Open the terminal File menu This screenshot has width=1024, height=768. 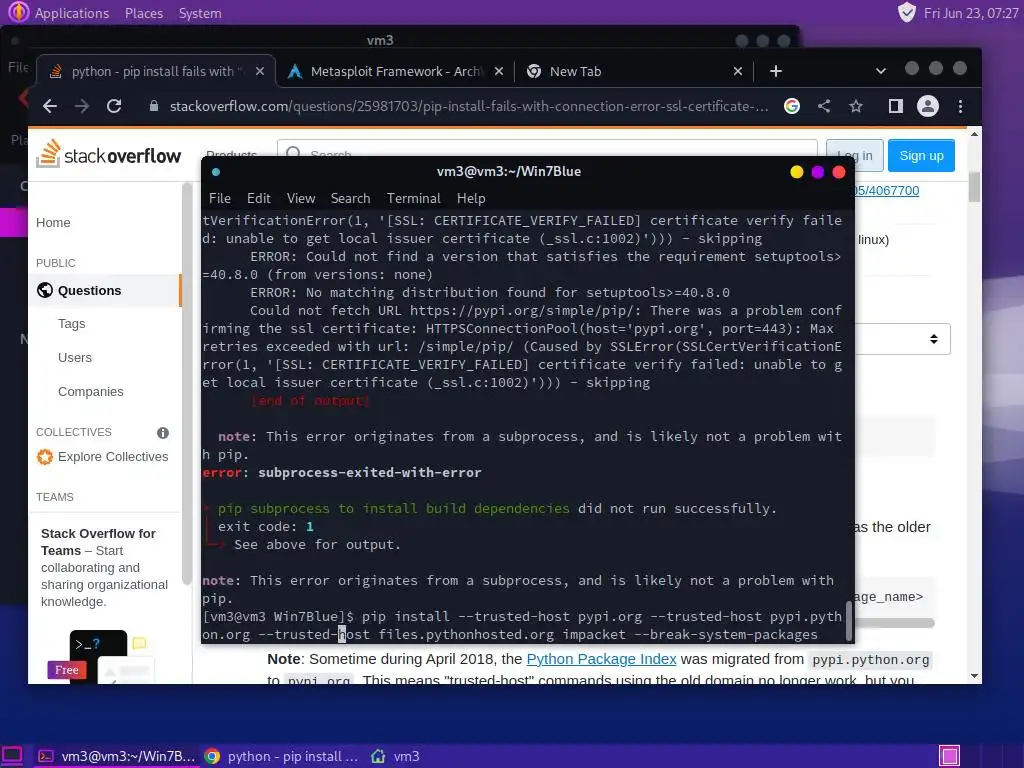click(x=219, y=198)
